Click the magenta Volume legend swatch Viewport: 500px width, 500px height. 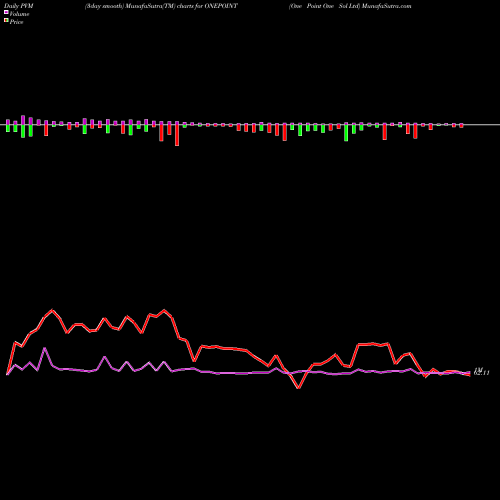pos(6,13)
